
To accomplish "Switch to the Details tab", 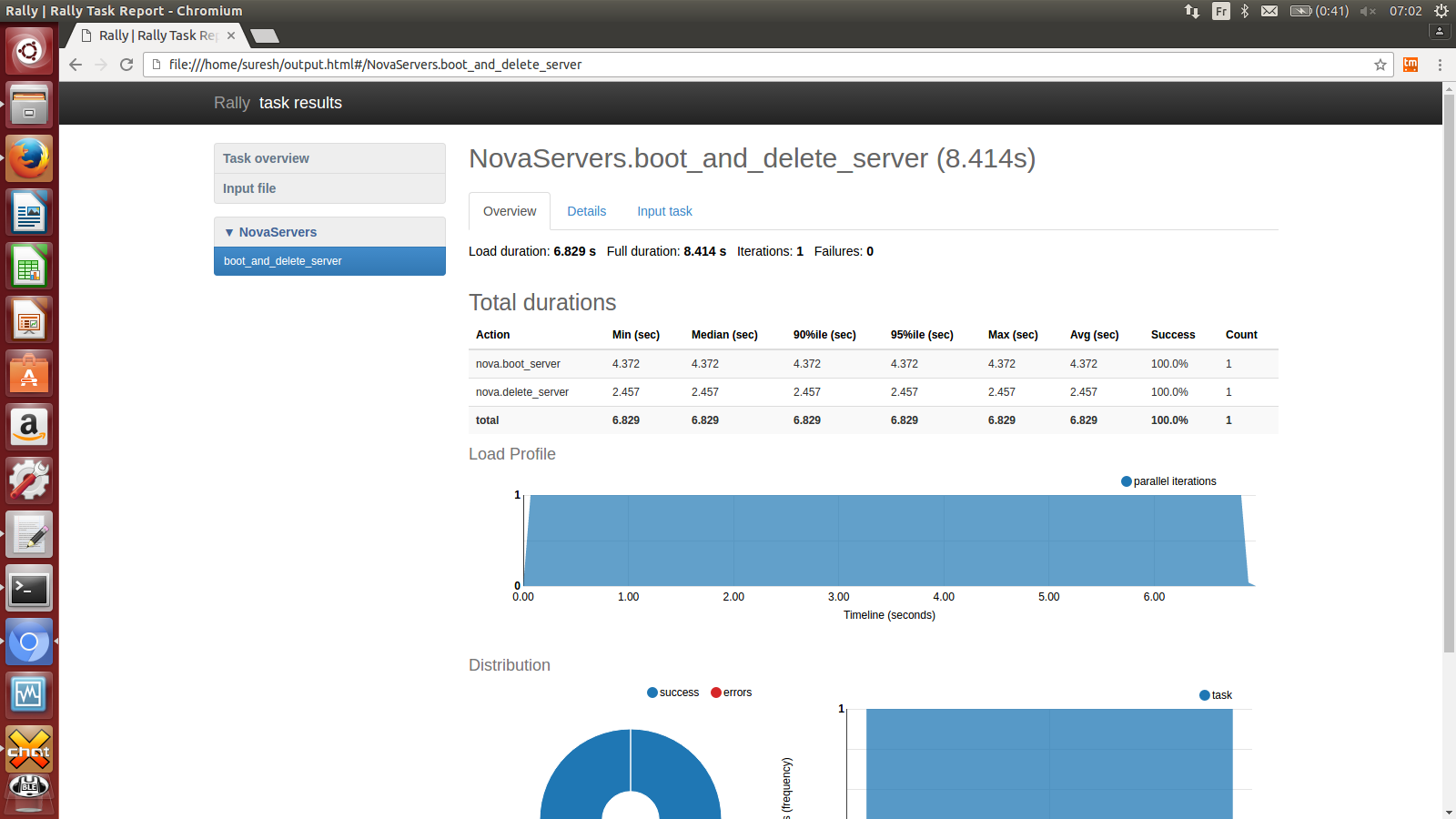I will [x=586, y=211].
